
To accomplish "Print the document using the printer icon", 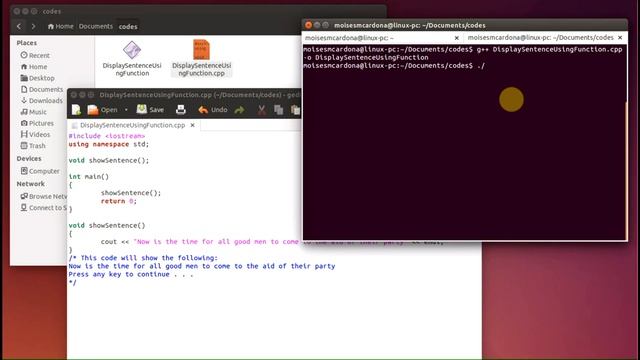I will tap(180, 109).
